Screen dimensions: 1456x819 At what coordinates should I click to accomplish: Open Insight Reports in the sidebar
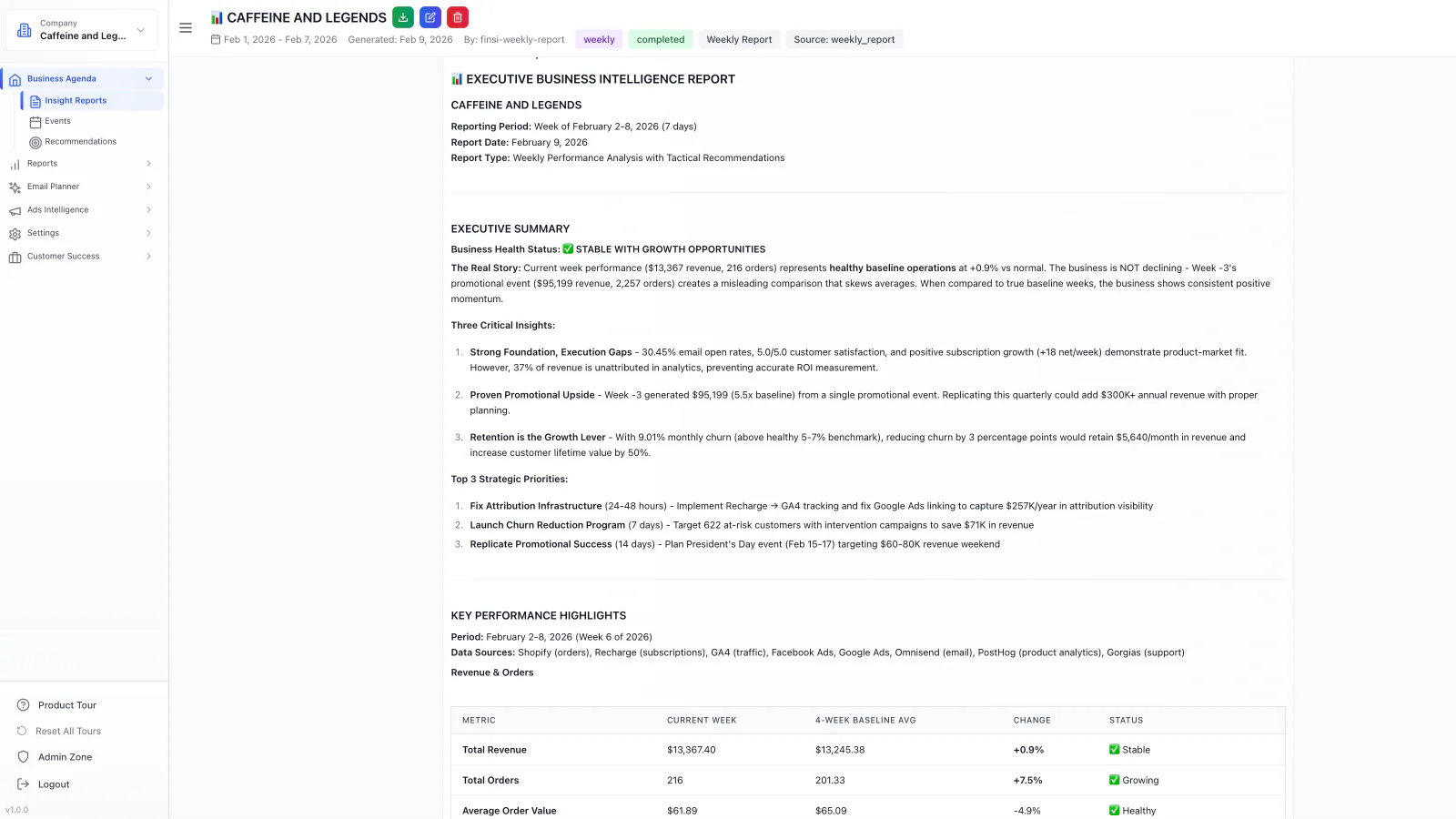pyautogui.click(x=92, y=101)
